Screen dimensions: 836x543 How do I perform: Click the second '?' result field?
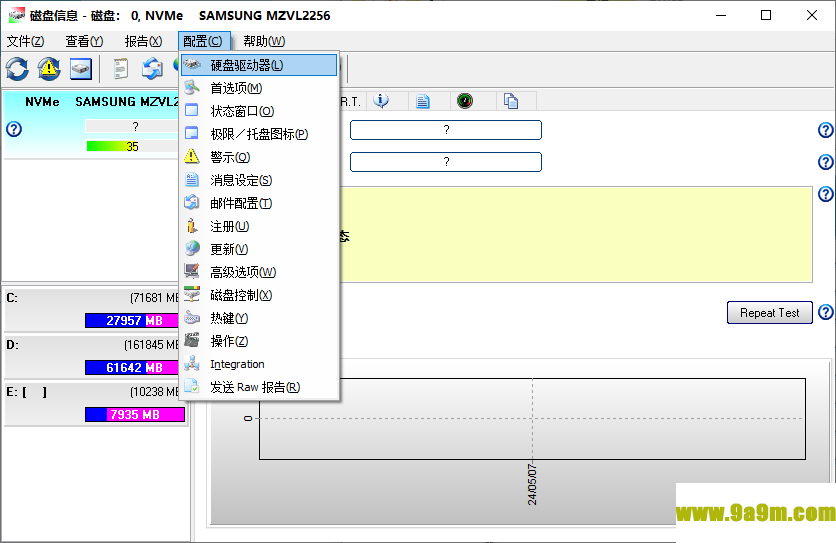pyautogui.click(x=446, y=162)
